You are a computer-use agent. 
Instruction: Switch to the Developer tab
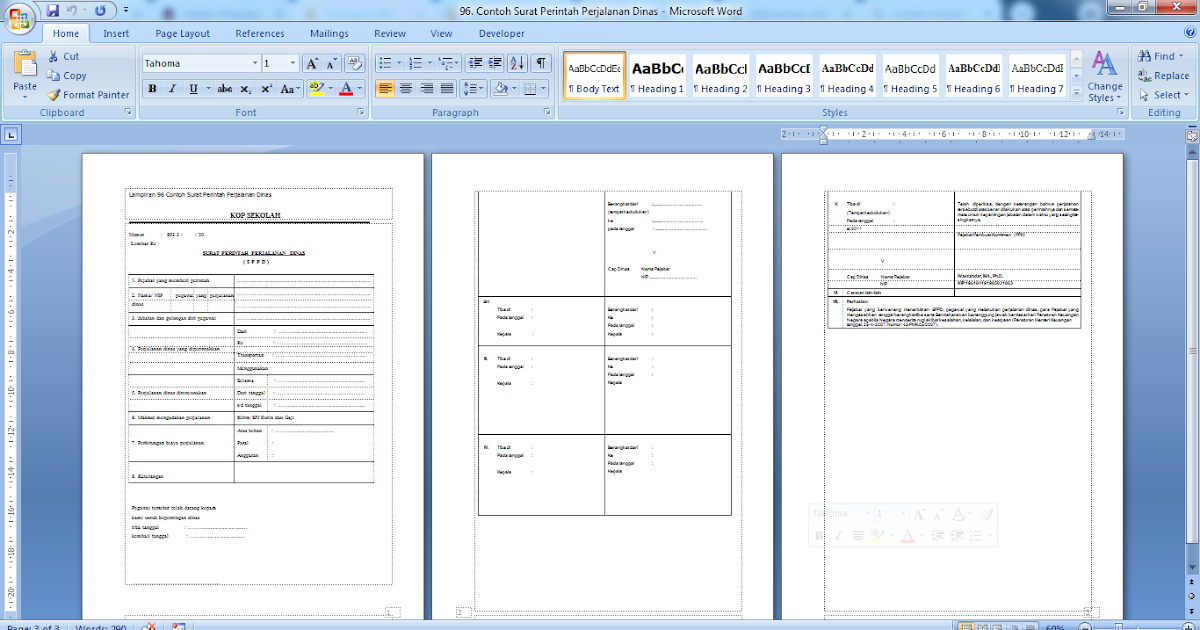pos(501,33)
